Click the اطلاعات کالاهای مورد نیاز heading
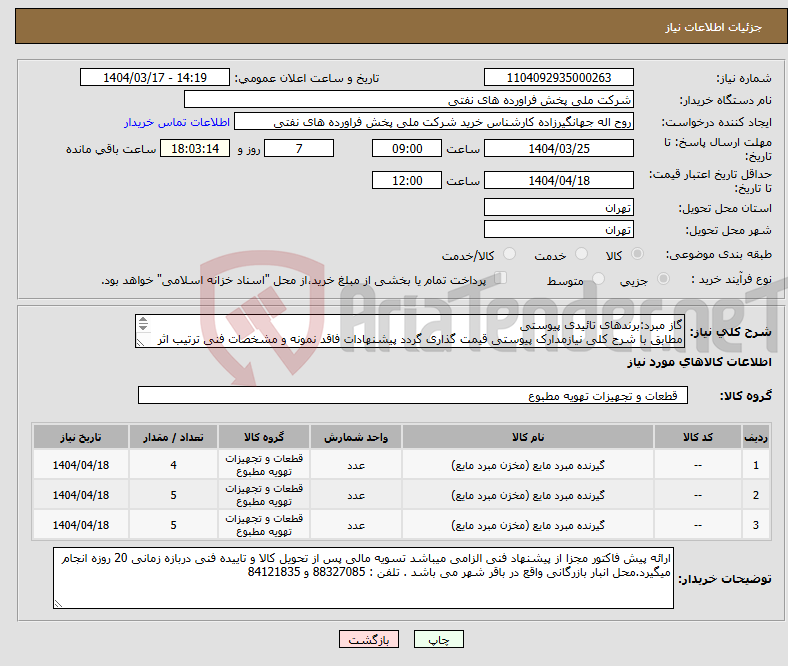 tap(699, 362)
